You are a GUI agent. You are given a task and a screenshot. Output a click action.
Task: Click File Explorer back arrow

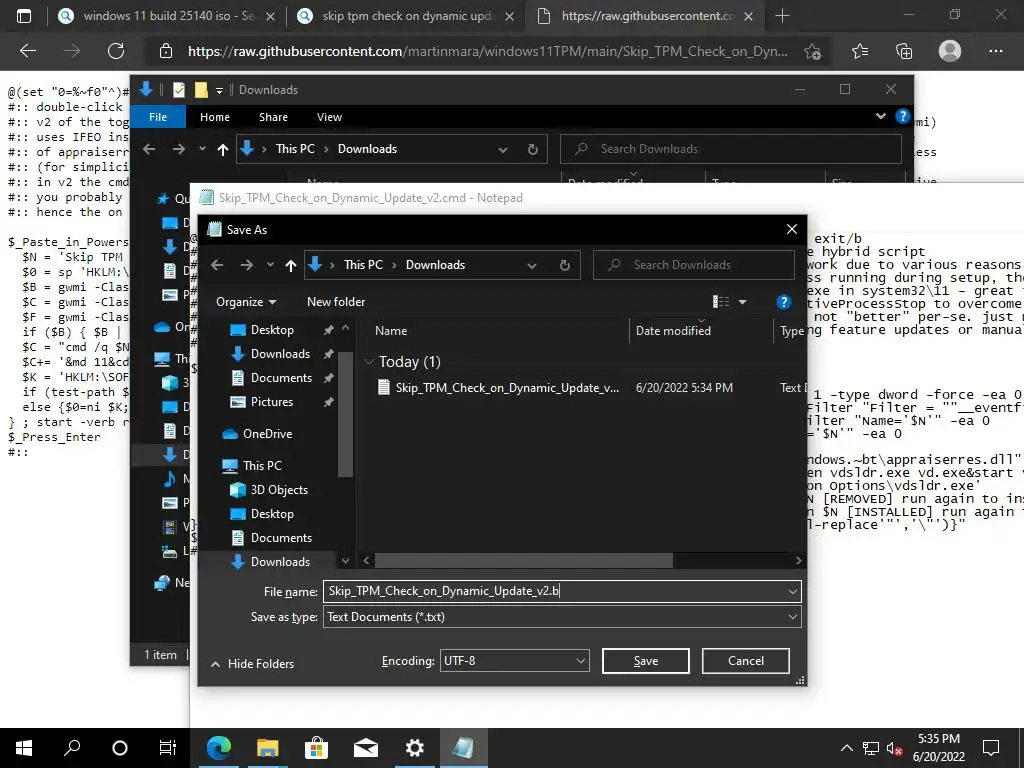tap(149, 149)
